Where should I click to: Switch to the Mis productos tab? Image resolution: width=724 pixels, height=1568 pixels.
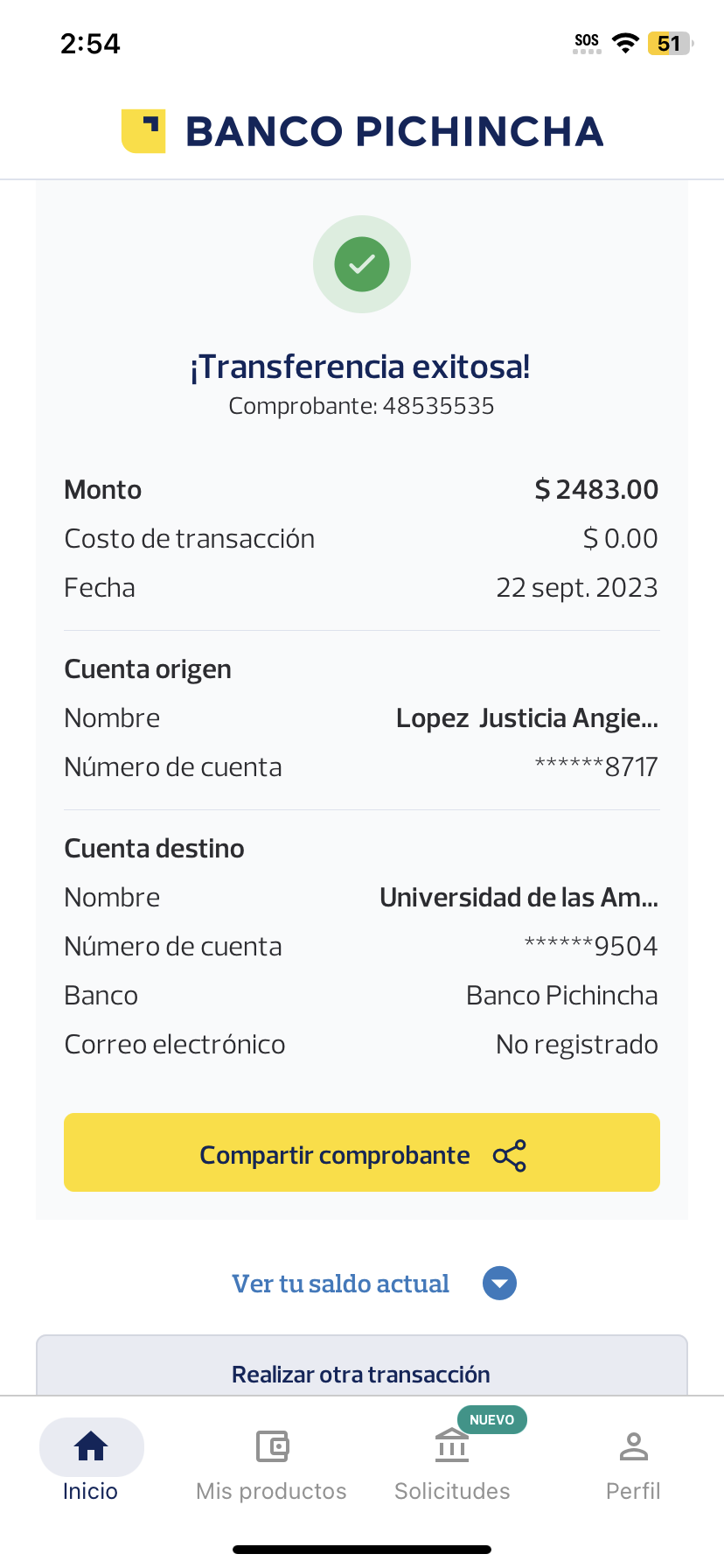pyautogui.click(x=271, y=1491)
